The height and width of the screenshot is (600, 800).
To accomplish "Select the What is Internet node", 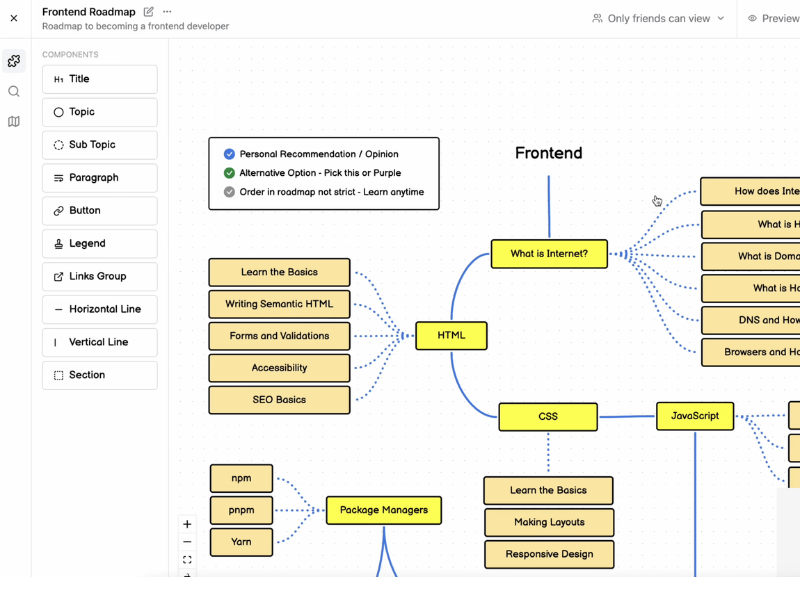I will tap(549, 254).
